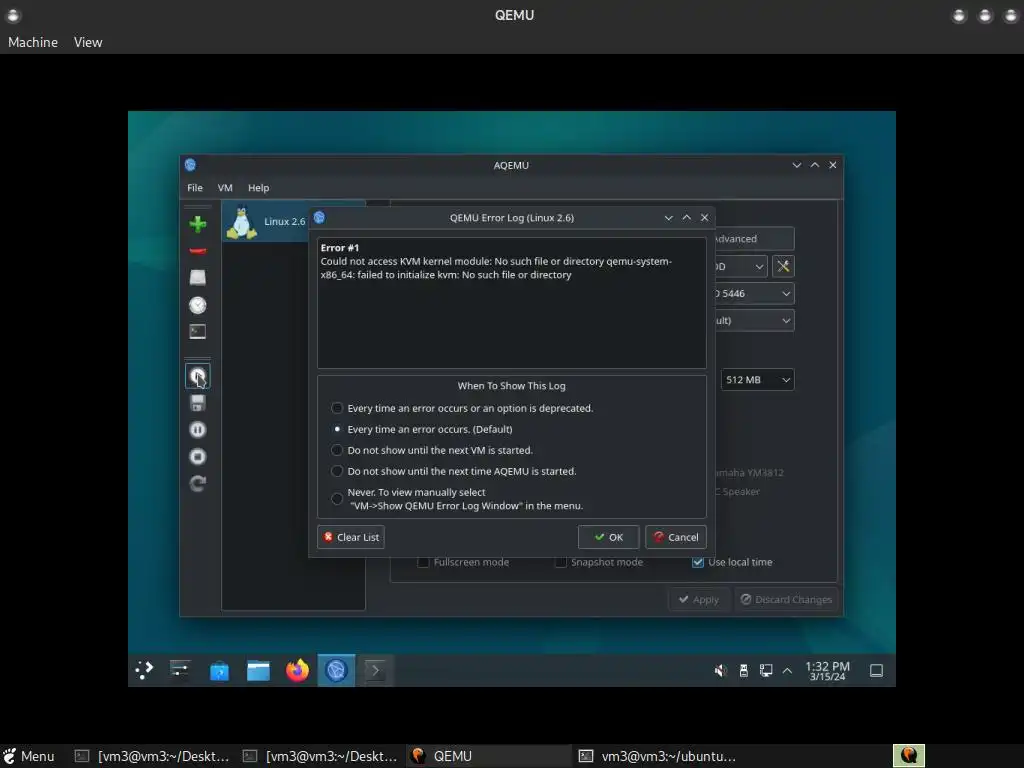Uncheck the Use local time checkbox
Viewport: 1024px width, 768px height.
[x=697, y=562]
